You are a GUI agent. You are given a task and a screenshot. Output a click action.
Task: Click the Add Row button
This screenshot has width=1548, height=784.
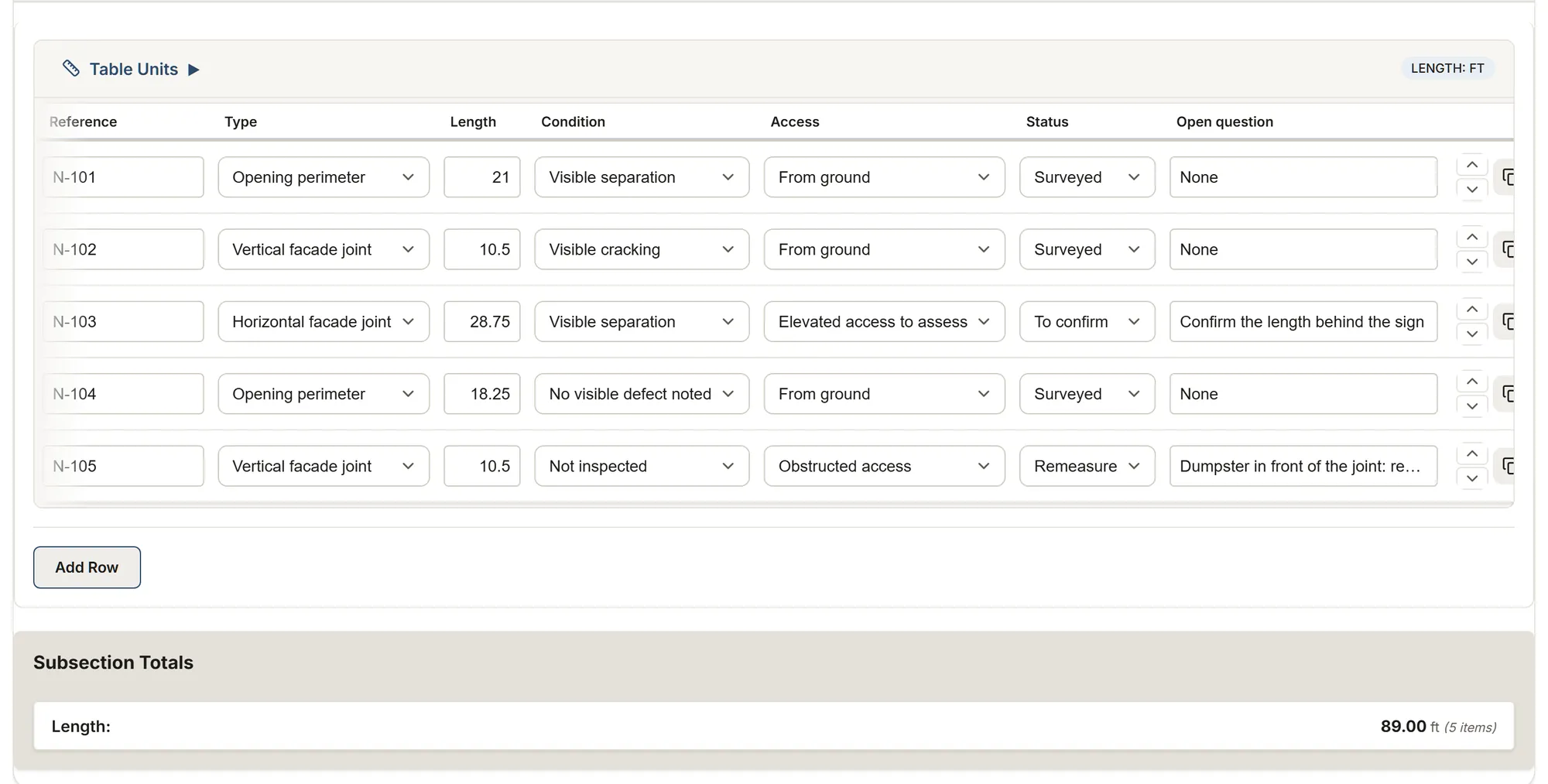coord(87,567)
